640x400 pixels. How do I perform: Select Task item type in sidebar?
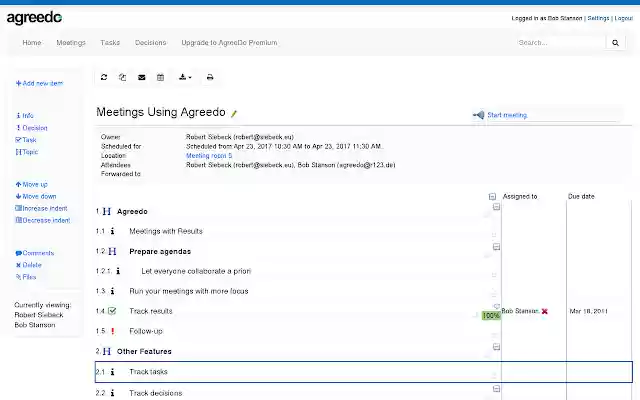26,140
